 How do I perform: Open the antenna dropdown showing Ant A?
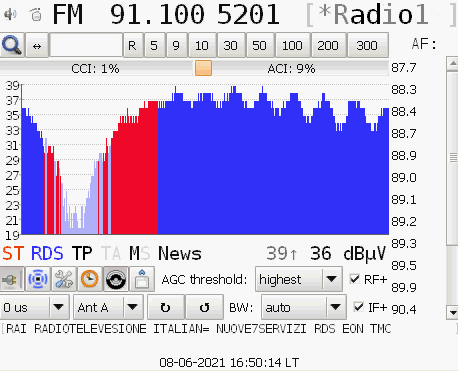pyautogui.click(x=108, y=307)
